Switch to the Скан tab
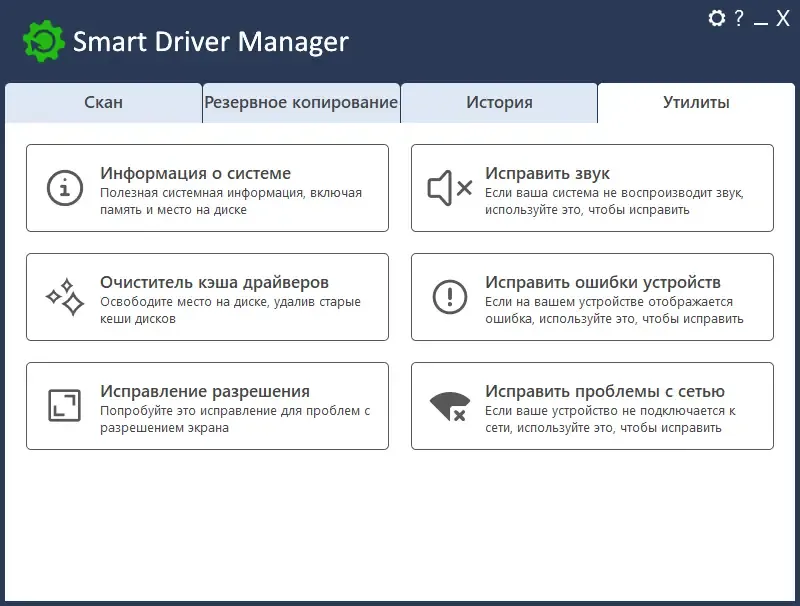This screenshot has height=606, width=800. (x=104, y=101)
